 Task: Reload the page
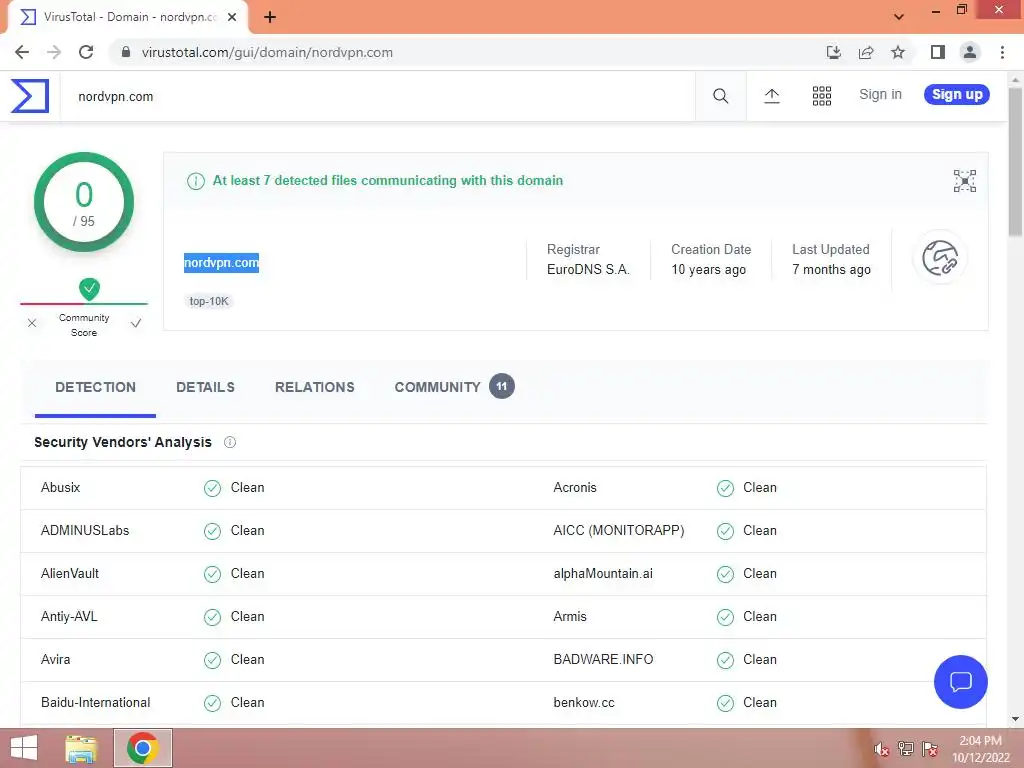pyautogui.click(x=86, y=52)
